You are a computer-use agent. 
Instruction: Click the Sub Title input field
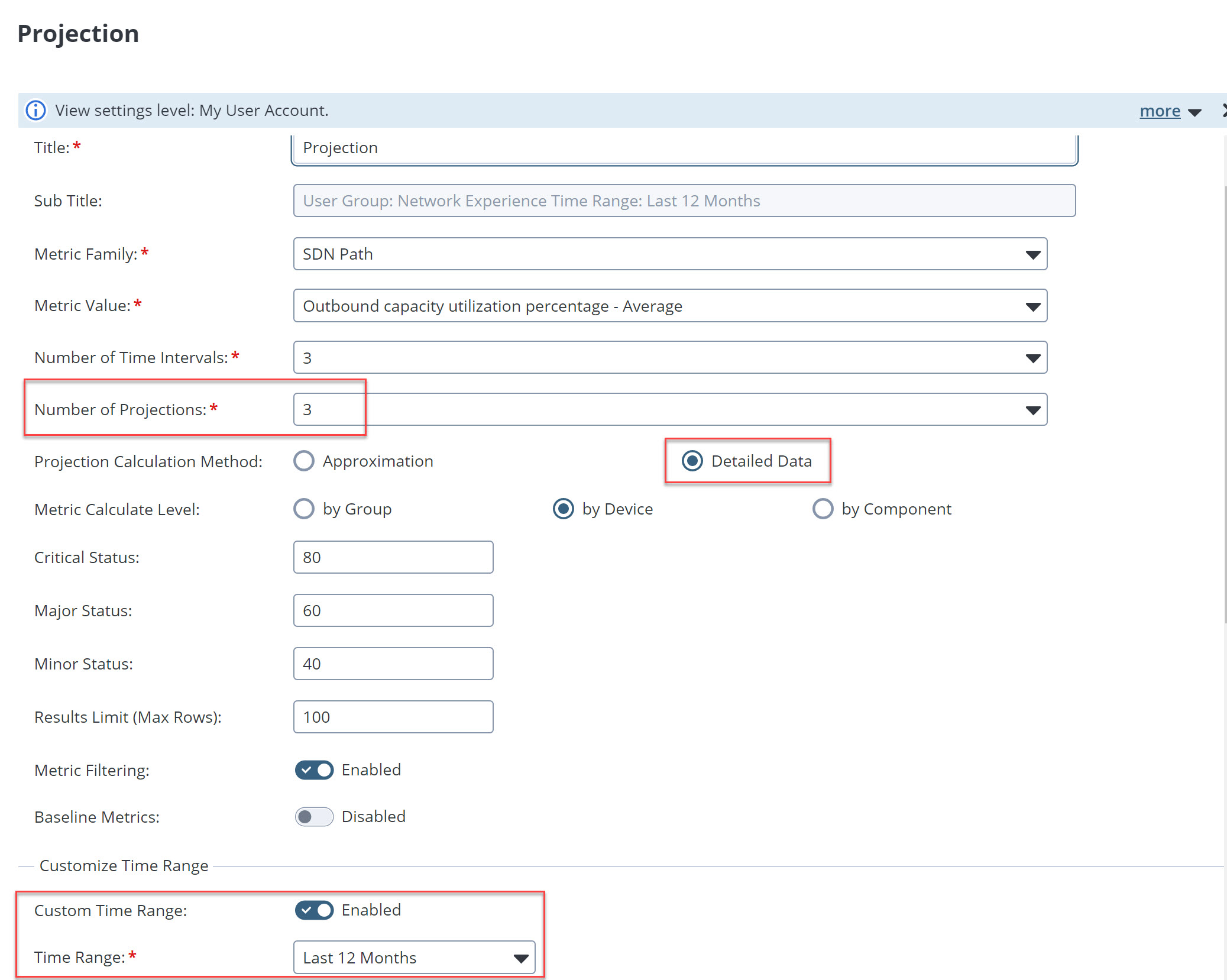[x=684, y=200]
